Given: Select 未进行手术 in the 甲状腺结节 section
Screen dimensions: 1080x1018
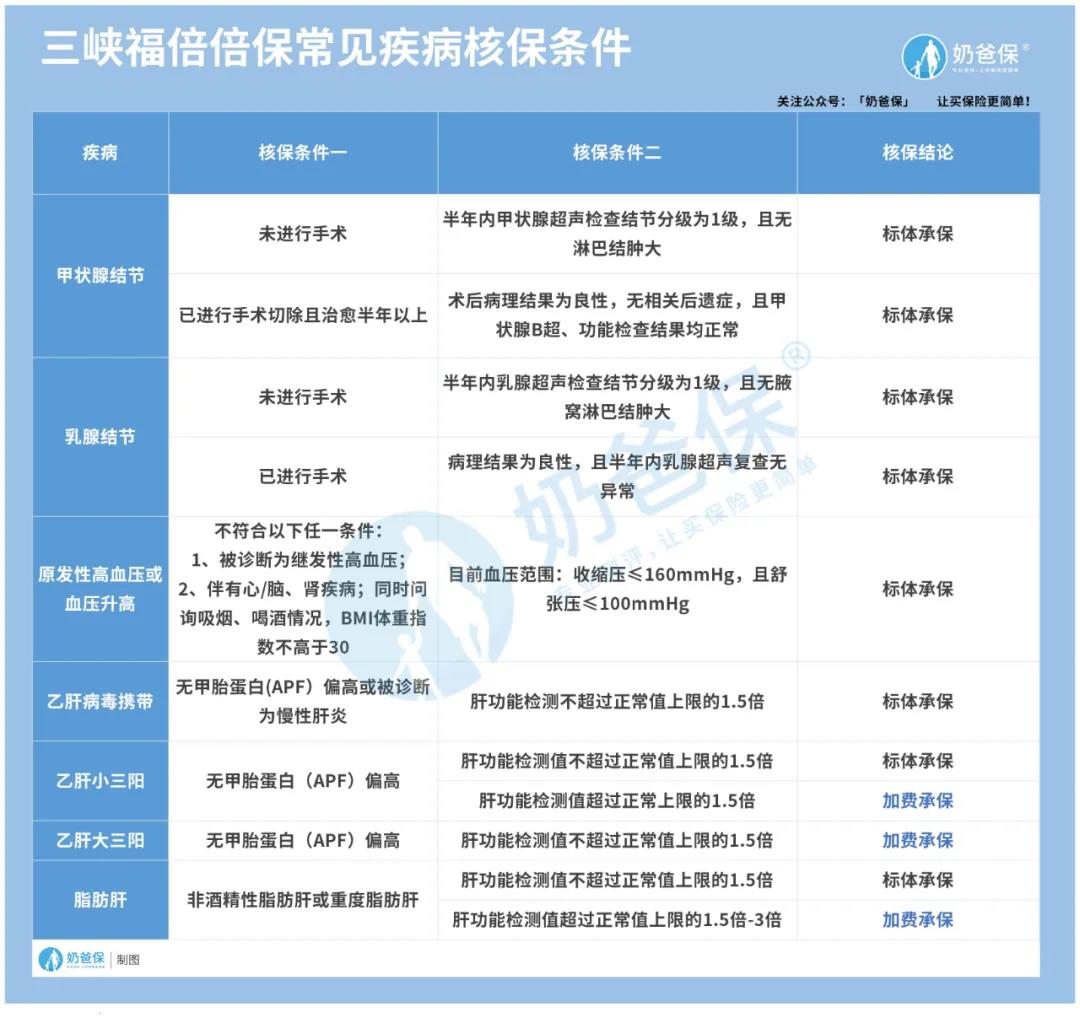Looking at the screenshot, I should click(x=303, y=233).
